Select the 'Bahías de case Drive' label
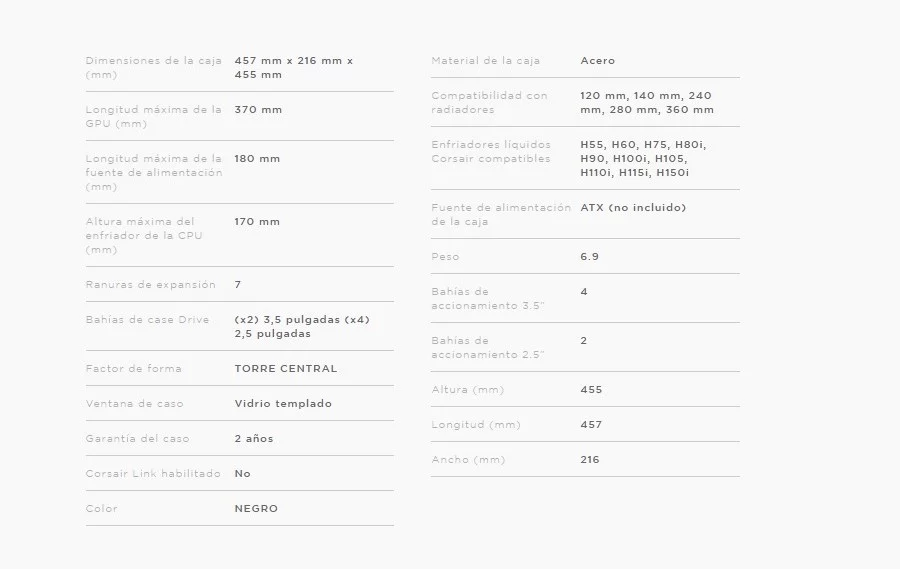The image size is (900, 569). 147,319
